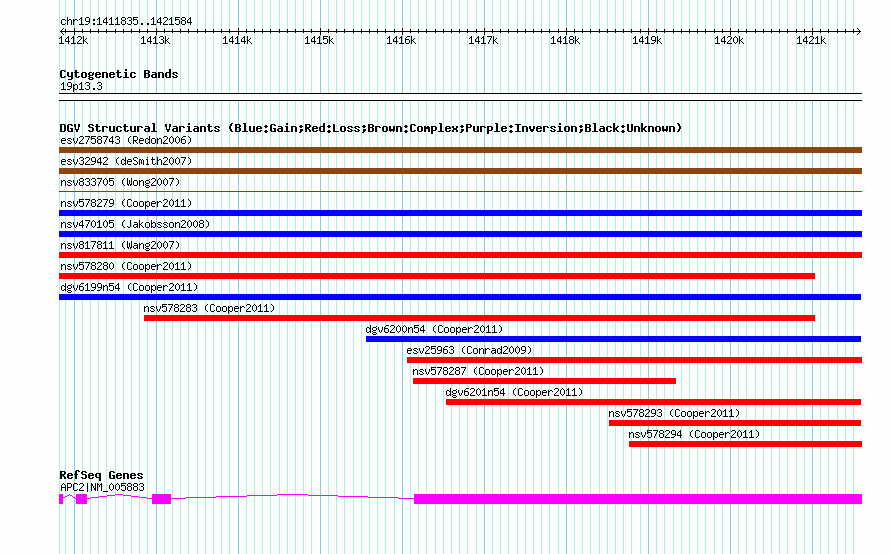
Task: Click the nsv817811 (Wang2007) red loss bar
Action: 460,255
